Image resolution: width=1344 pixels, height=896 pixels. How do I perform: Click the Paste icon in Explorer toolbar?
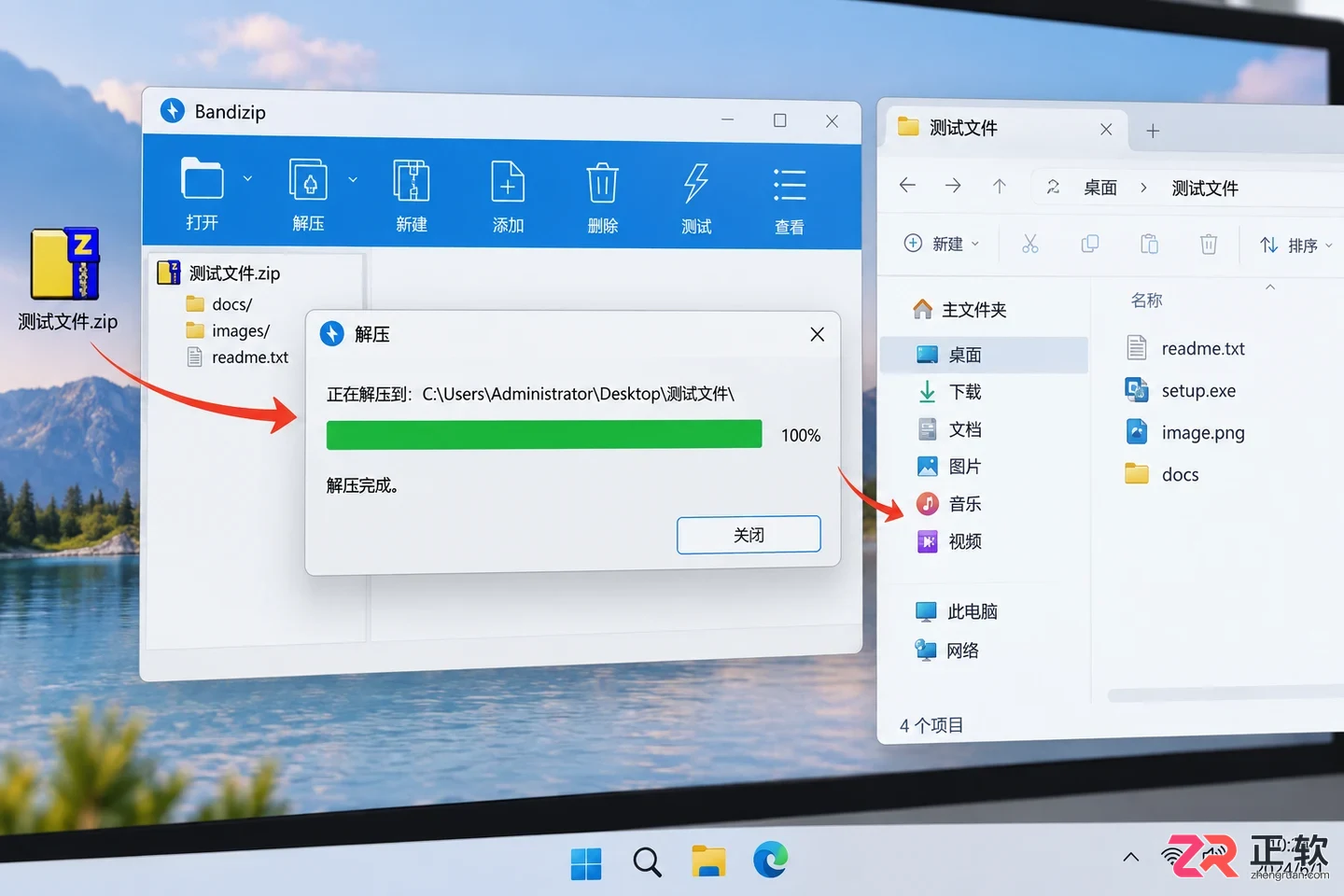point(1149,245)
